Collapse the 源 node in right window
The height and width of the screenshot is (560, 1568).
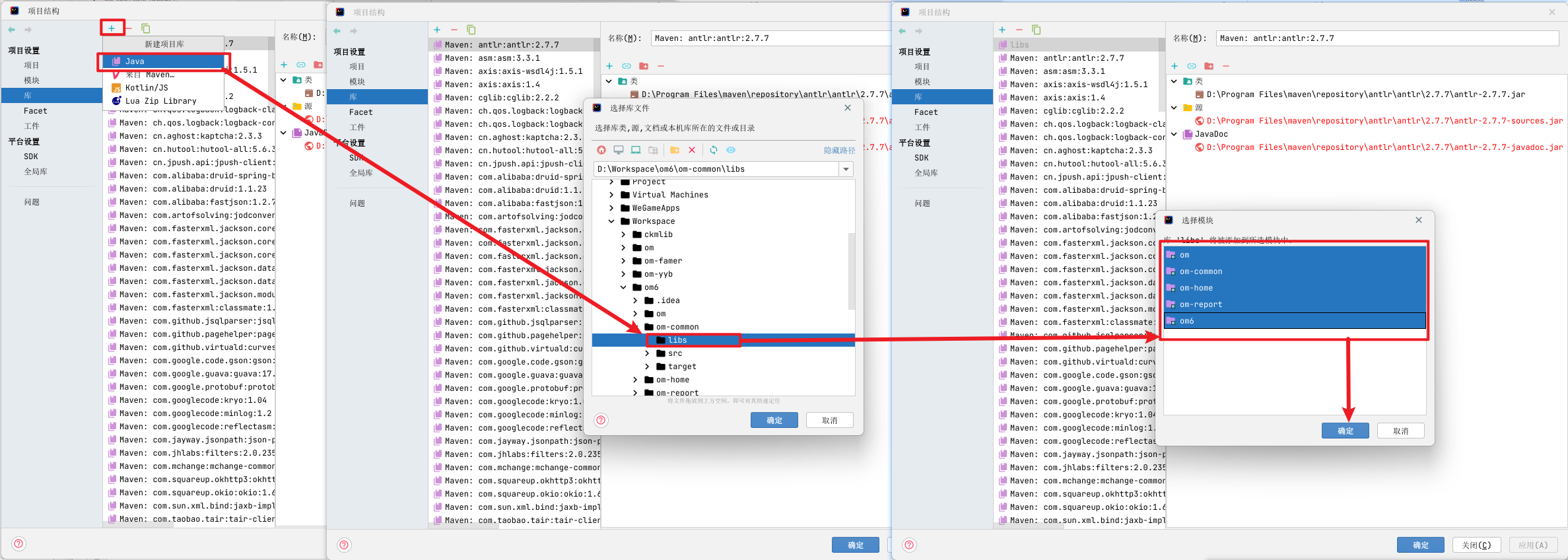[x=1175, y=108]
